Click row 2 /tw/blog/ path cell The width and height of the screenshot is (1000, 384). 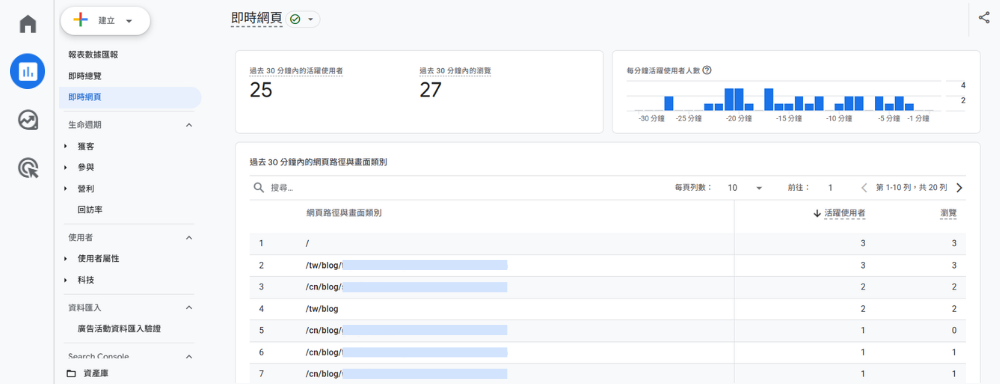pyautogui.click(x=406, y=265)
